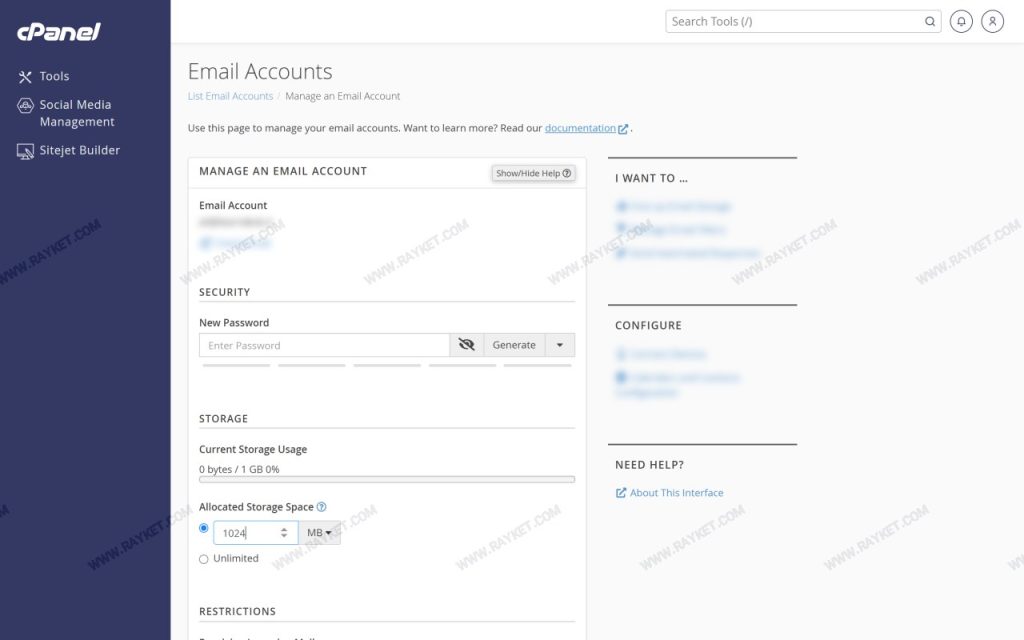This screenshot has width=1024, height=640.
Task: Select the Unlimited storage radio button
Action: pyautogui.click(x=204, y=559)
